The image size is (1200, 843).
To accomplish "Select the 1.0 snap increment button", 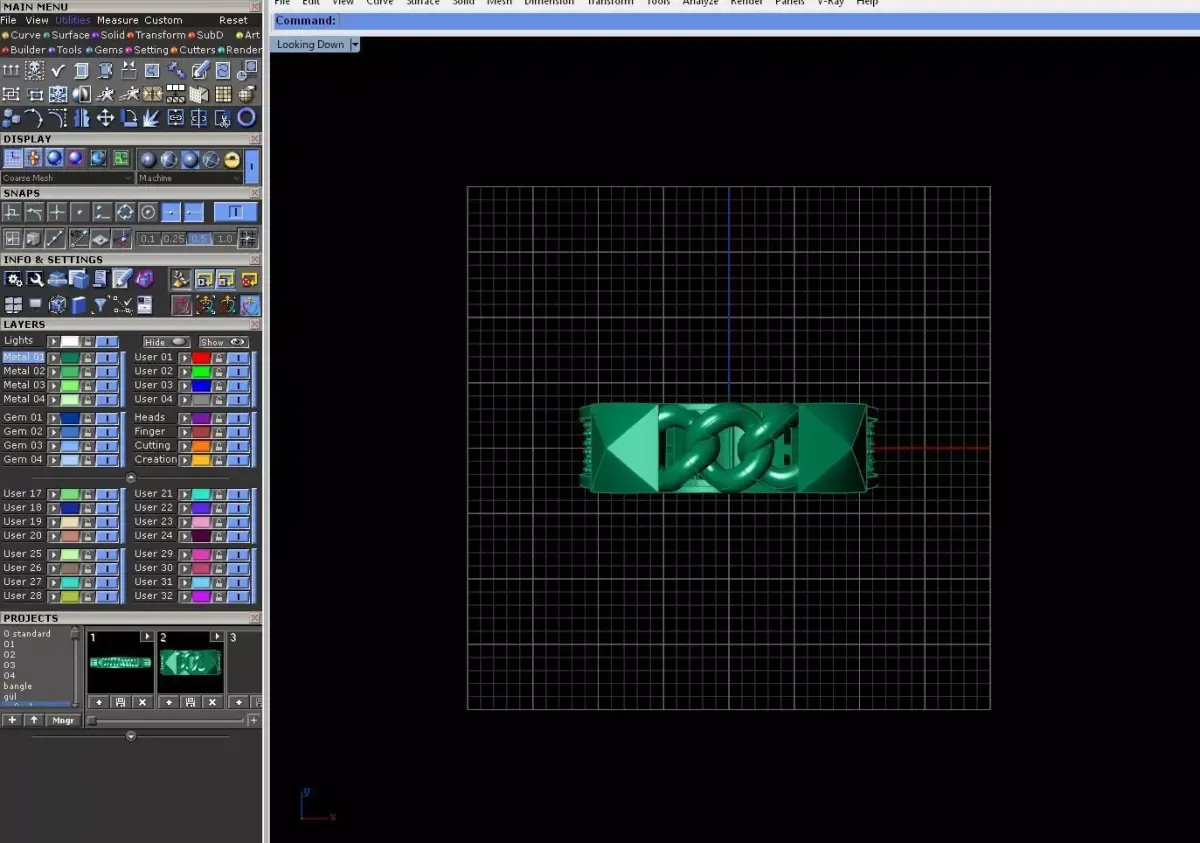I will point(225,239).
